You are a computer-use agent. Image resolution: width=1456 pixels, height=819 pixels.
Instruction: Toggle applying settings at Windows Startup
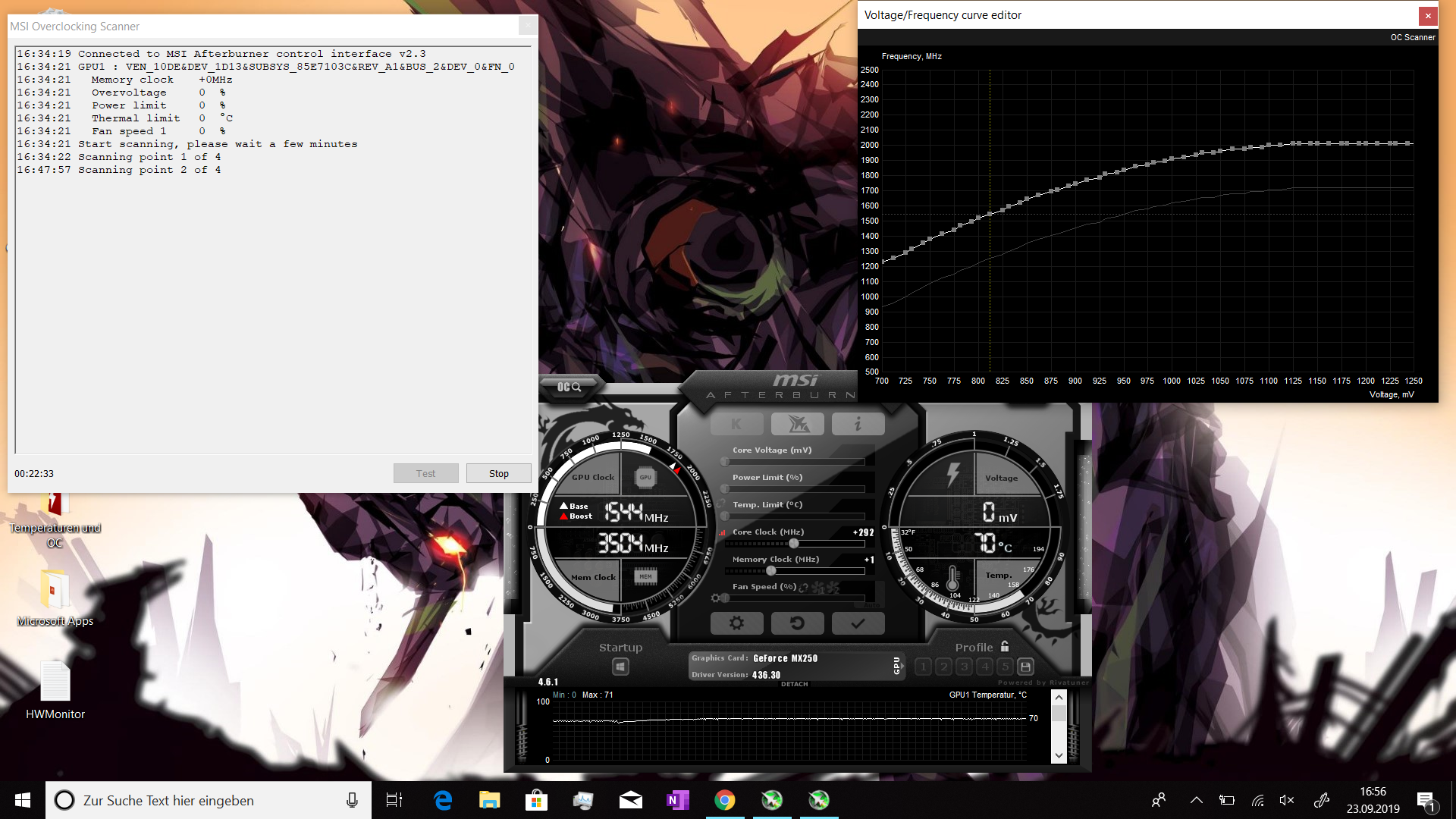[x=621, y=665]
